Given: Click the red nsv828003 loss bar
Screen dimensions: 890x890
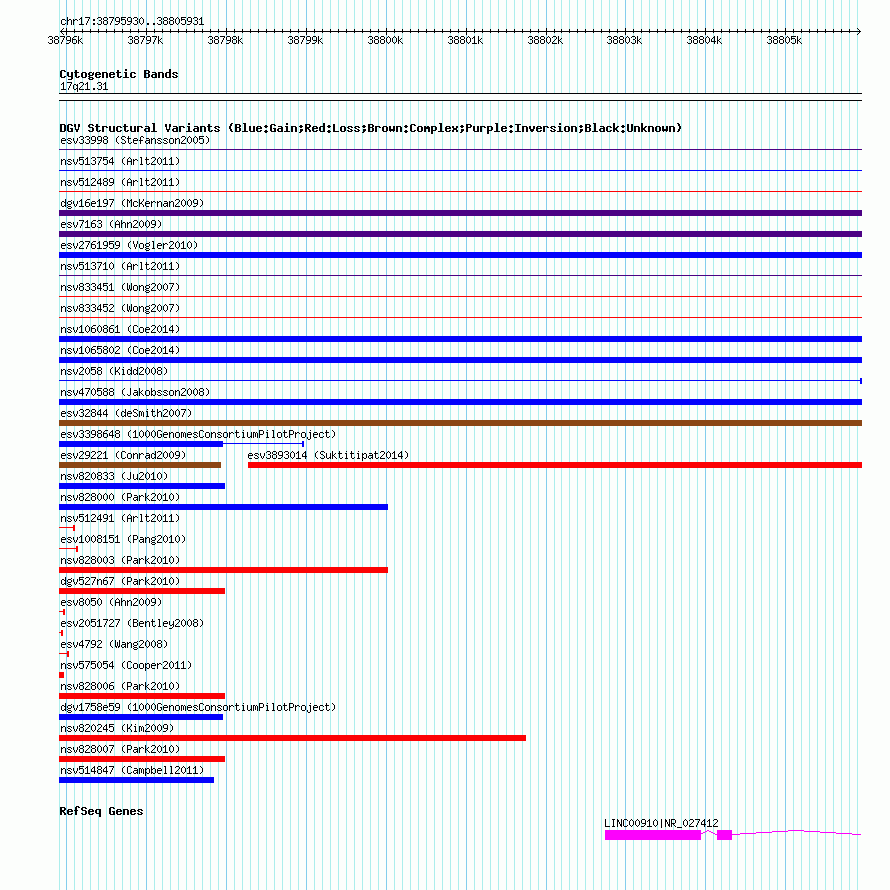Looking at the screenshot, I should (x=224, y=570).
